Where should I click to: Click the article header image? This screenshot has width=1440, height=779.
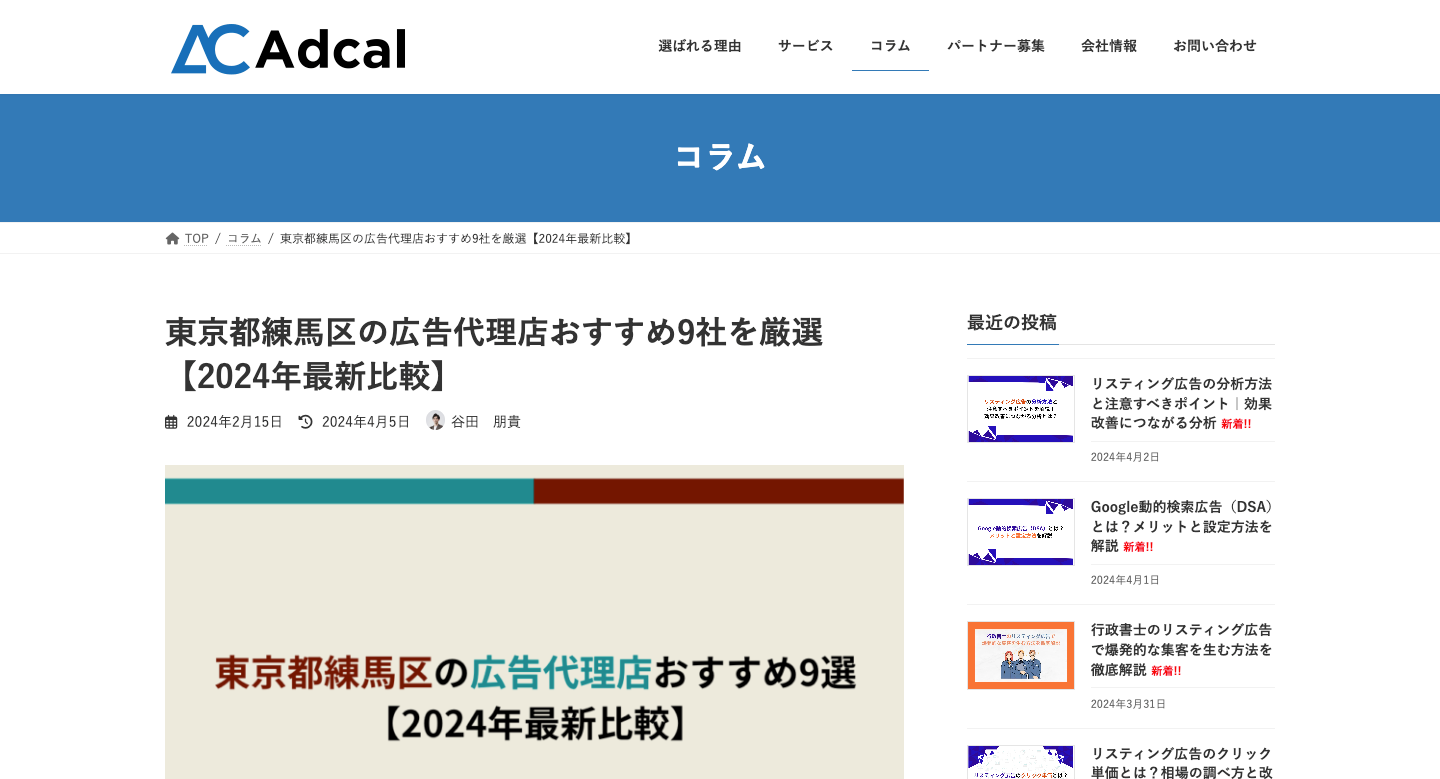pyautogui.click(x=534, y=620)
